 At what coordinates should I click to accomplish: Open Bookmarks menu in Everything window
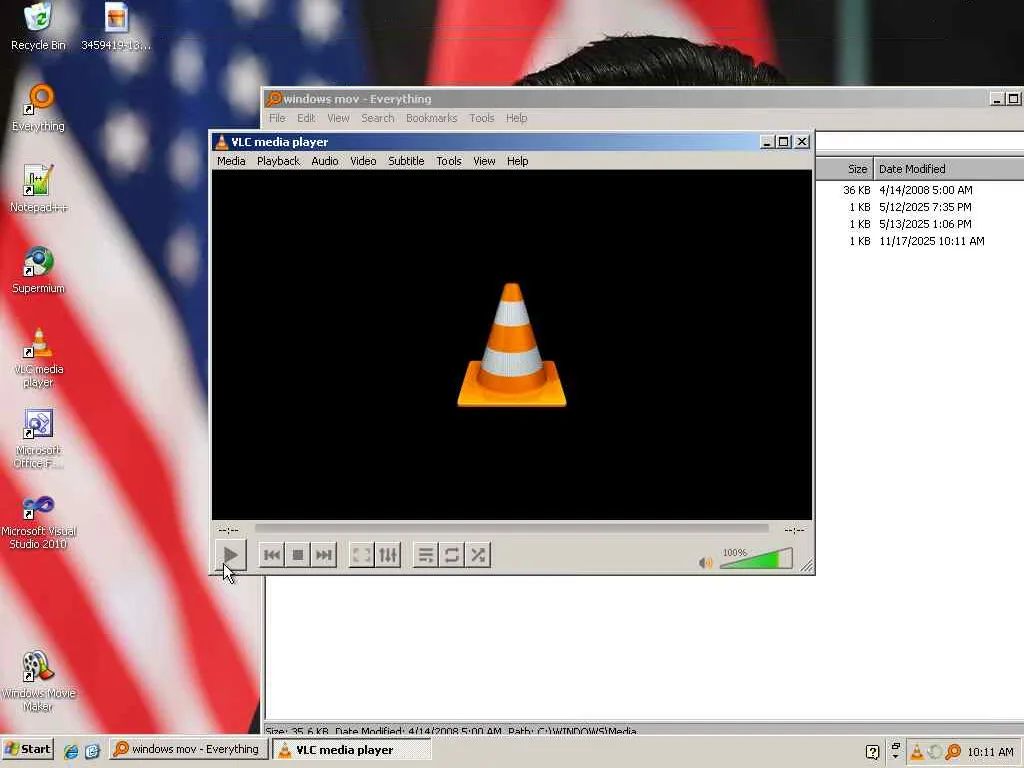click(432, 118)
